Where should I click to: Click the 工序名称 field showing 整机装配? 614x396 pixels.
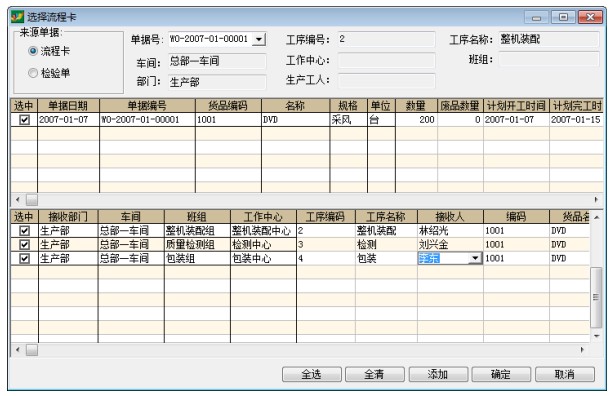[x=549, y=39]
